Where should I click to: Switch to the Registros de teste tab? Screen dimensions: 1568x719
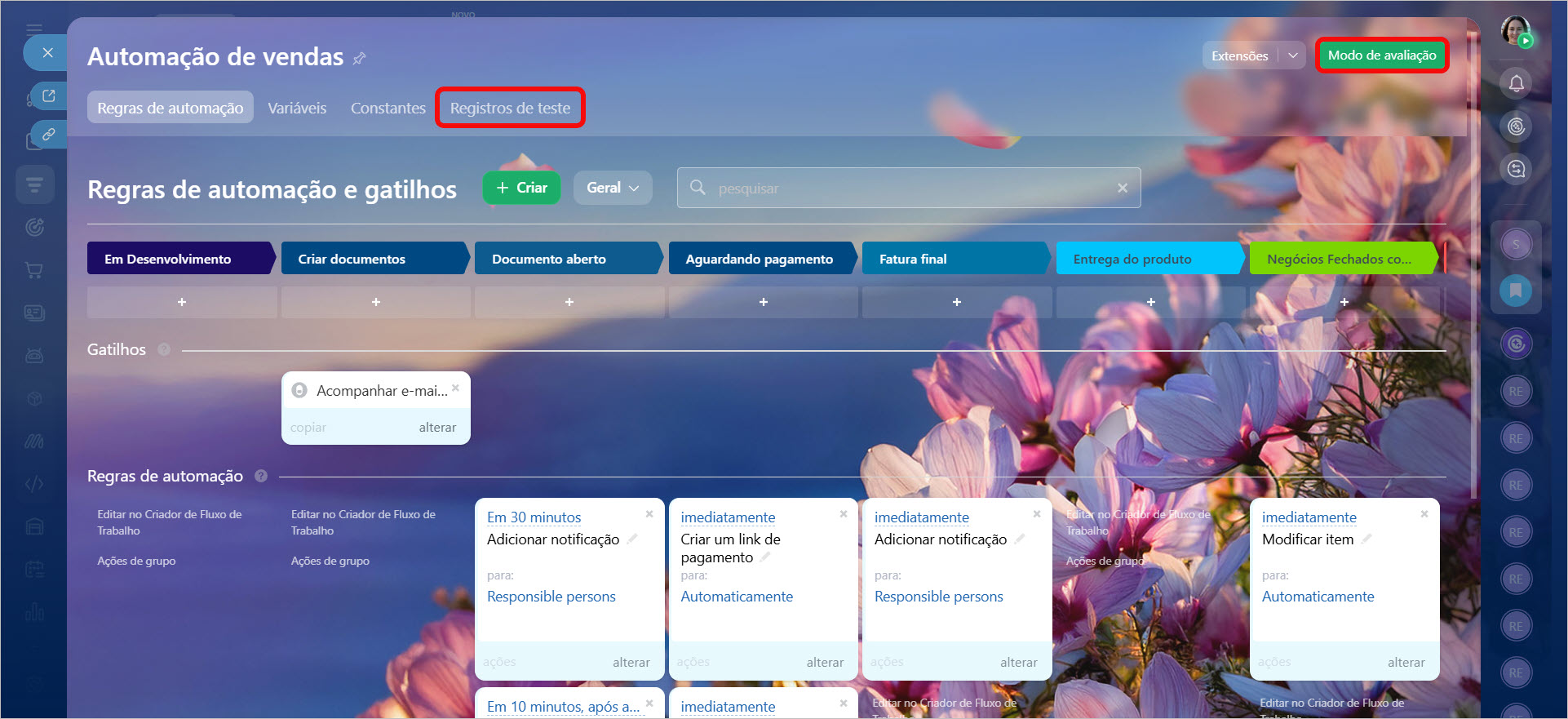510,108
